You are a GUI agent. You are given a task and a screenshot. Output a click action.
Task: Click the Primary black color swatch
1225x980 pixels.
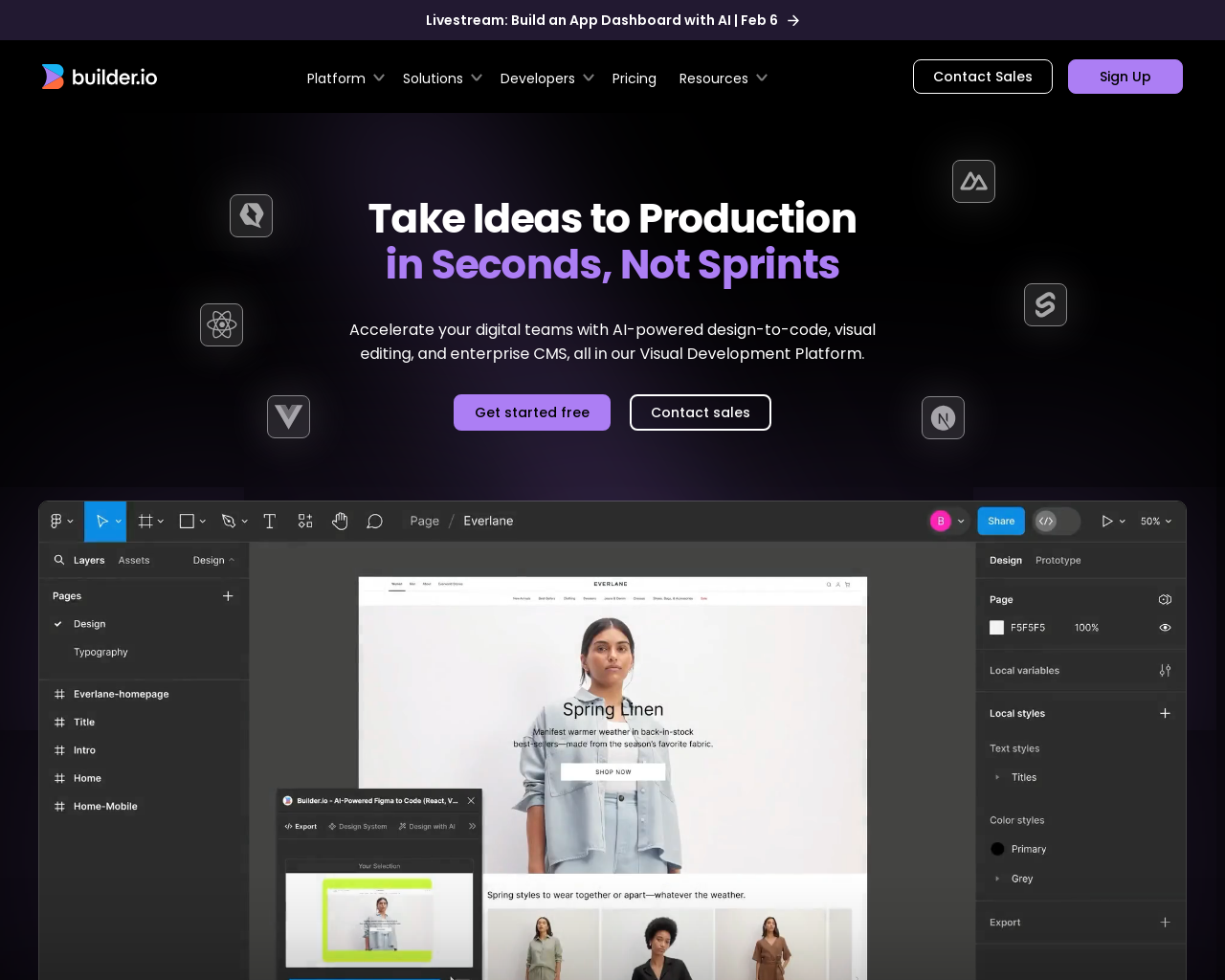997,849
